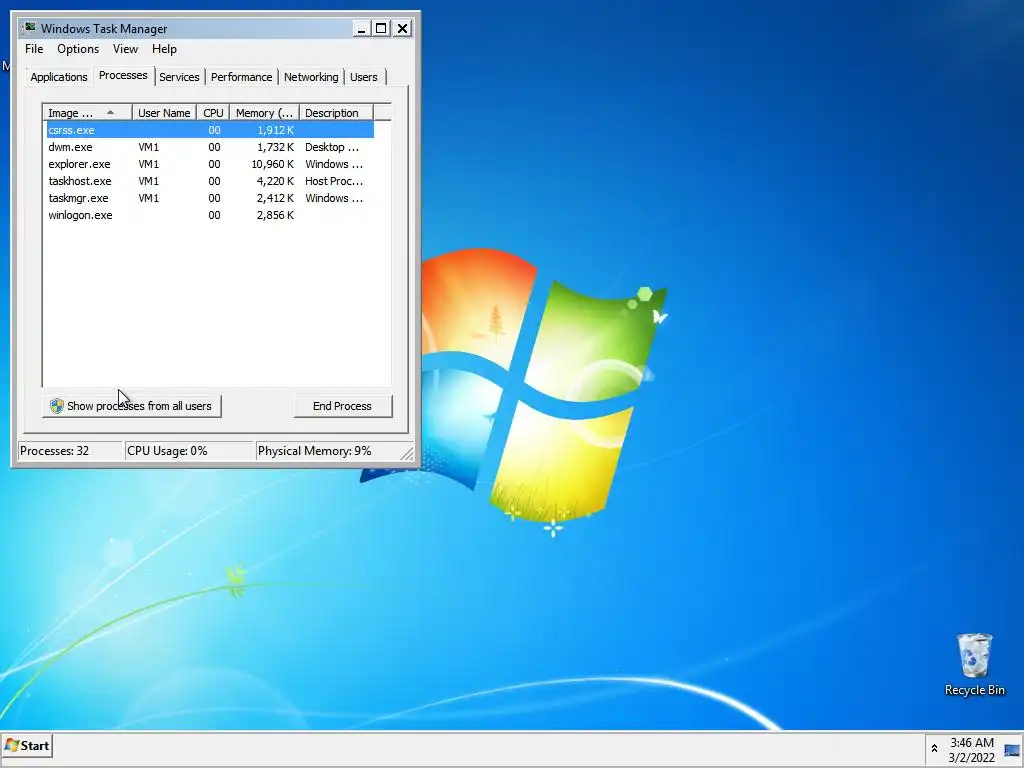1024x768 pixels.
Task: Open the Start menu
Action: click(27, 746)
